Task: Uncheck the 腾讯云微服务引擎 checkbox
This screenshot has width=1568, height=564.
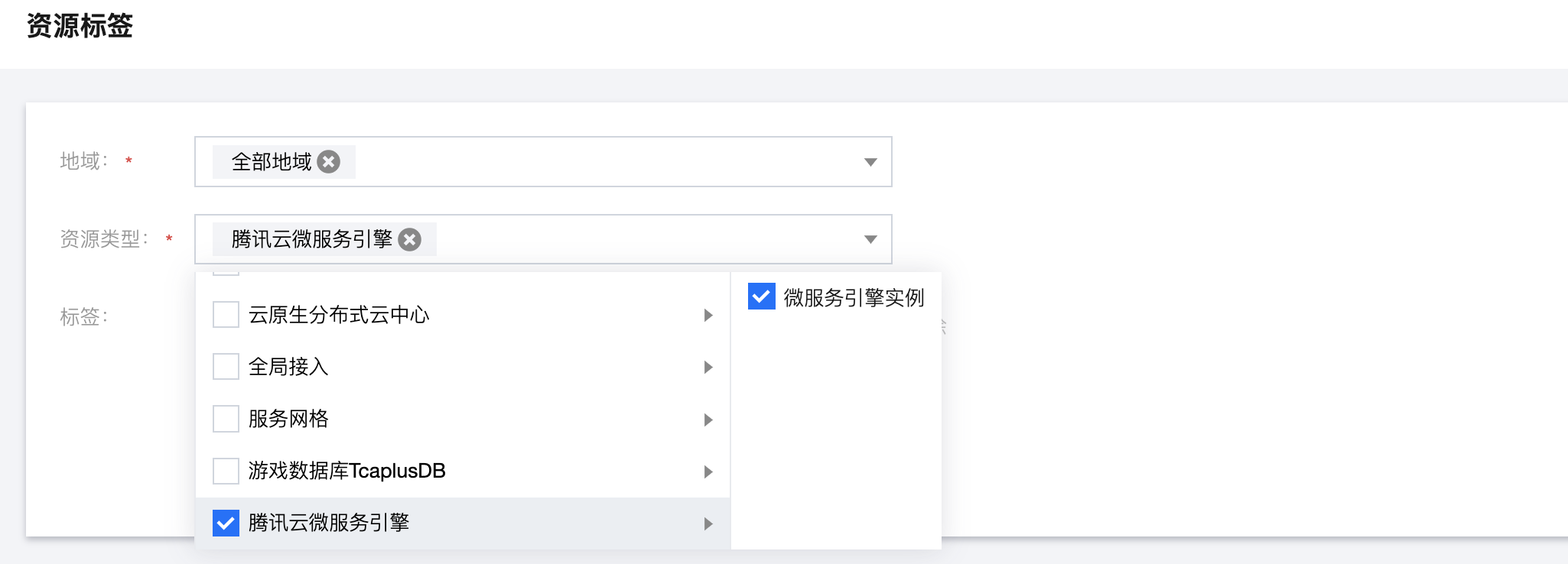Action: 226,523
